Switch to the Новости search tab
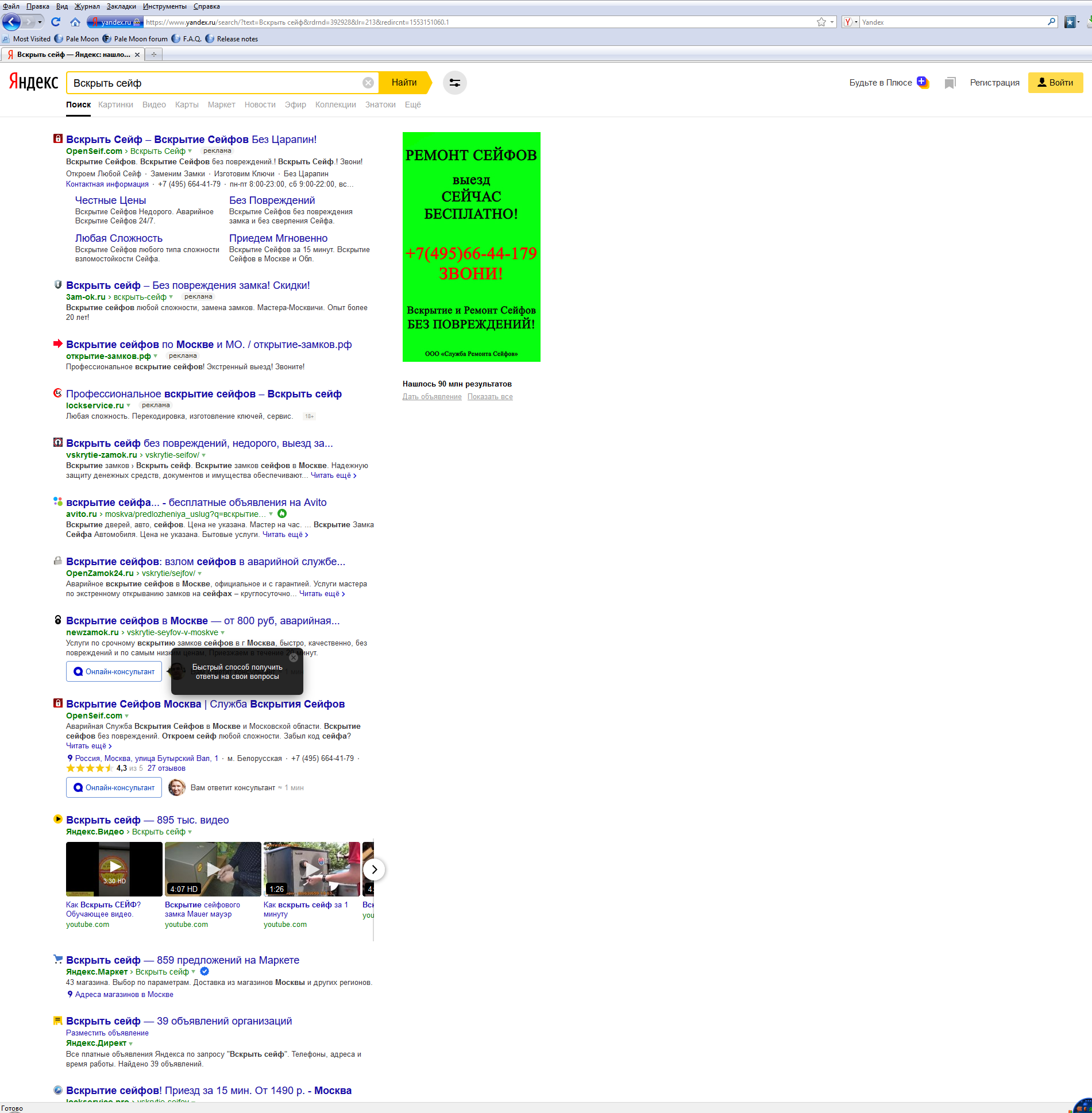This screenshot has height=1113, width=1092. click(x=260, y=105)
